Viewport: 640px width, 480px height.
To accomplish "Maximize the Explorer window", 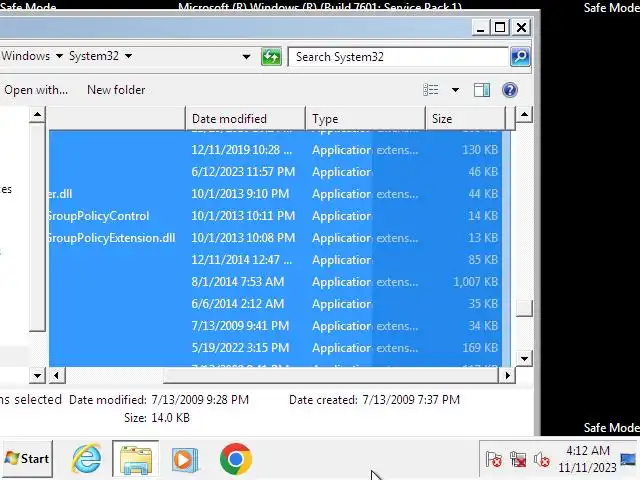I will pos(500,28).
